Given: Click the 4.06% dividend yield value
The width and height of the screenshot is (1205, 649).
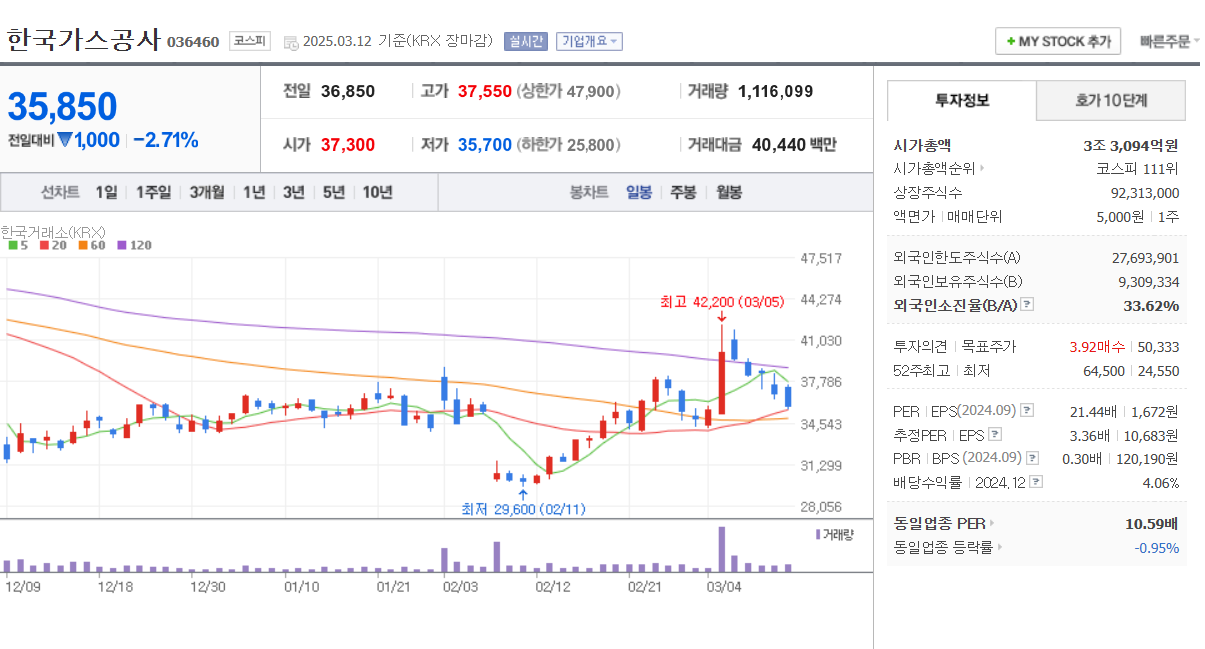Looking at the screenshot, I should [x=1162, y=482].
